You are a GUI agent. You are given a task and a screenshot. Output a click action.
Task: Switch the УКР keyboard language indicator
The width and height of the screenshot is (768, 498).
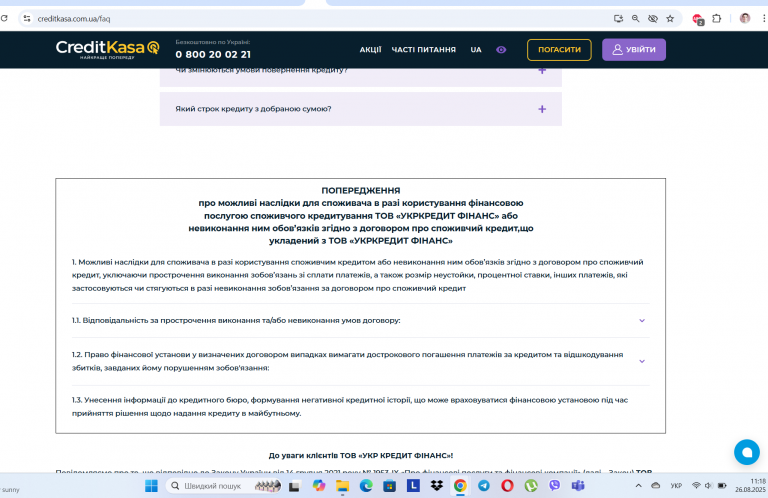click(x=676, y=486)
